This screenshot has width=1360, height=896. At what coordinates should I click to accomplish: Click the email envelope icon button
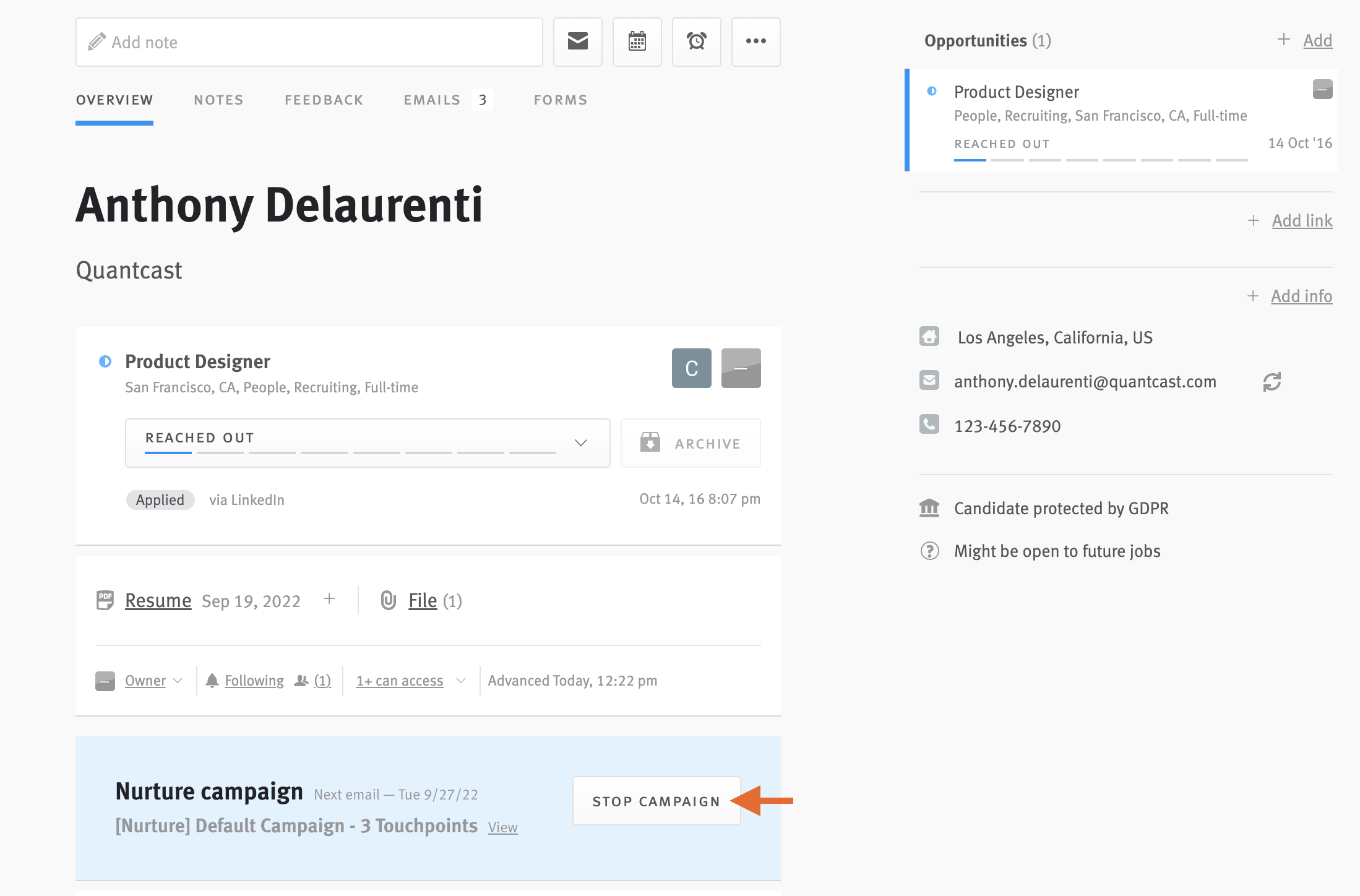pos(577,41)
